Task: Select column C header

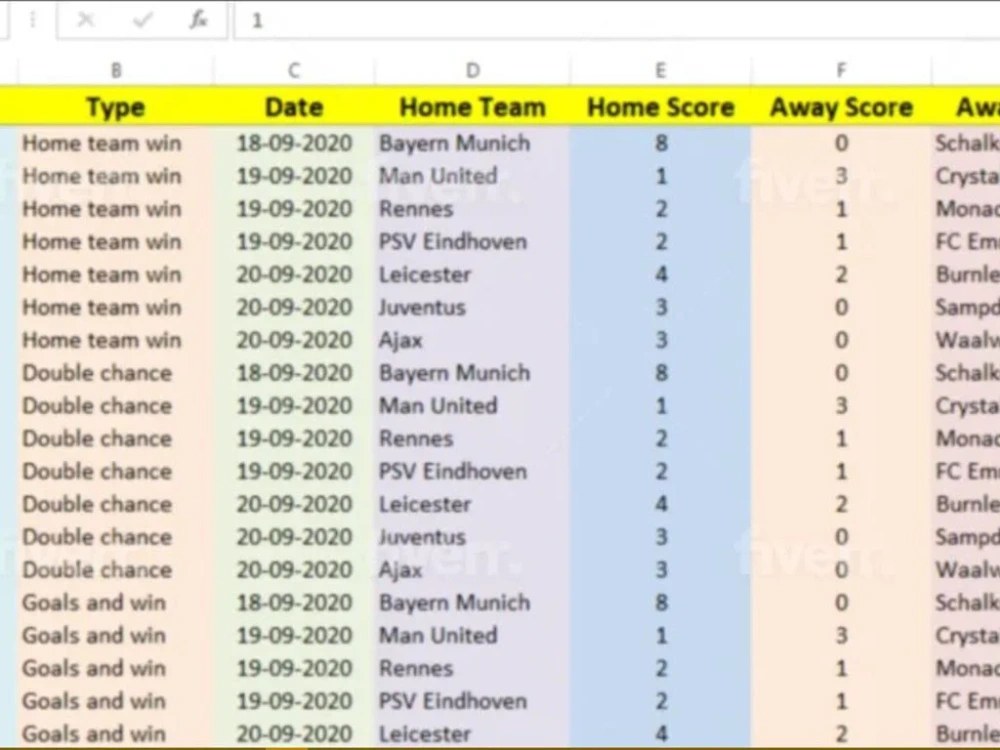Action: click(x=294, y=70)
